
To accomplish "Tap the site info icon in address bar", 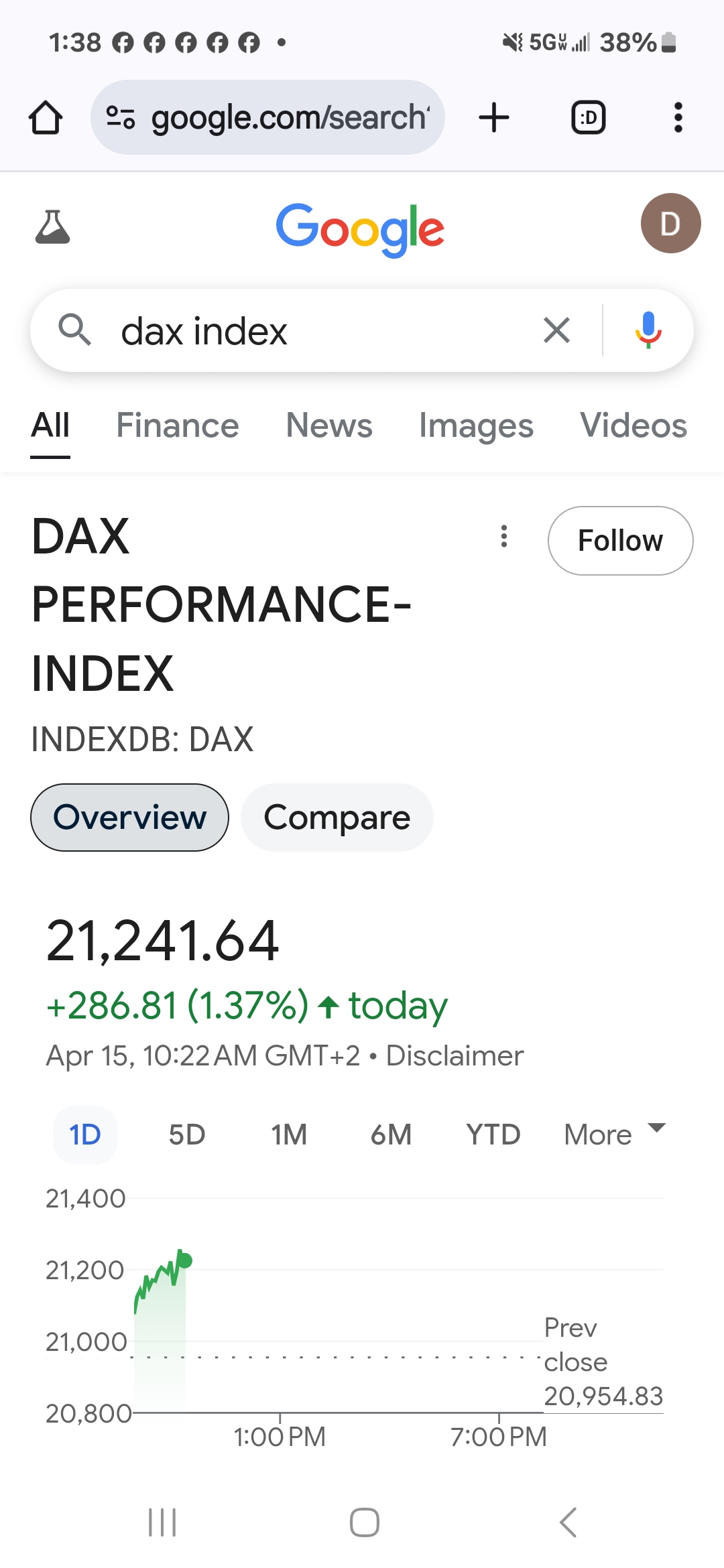I will 121,118.
